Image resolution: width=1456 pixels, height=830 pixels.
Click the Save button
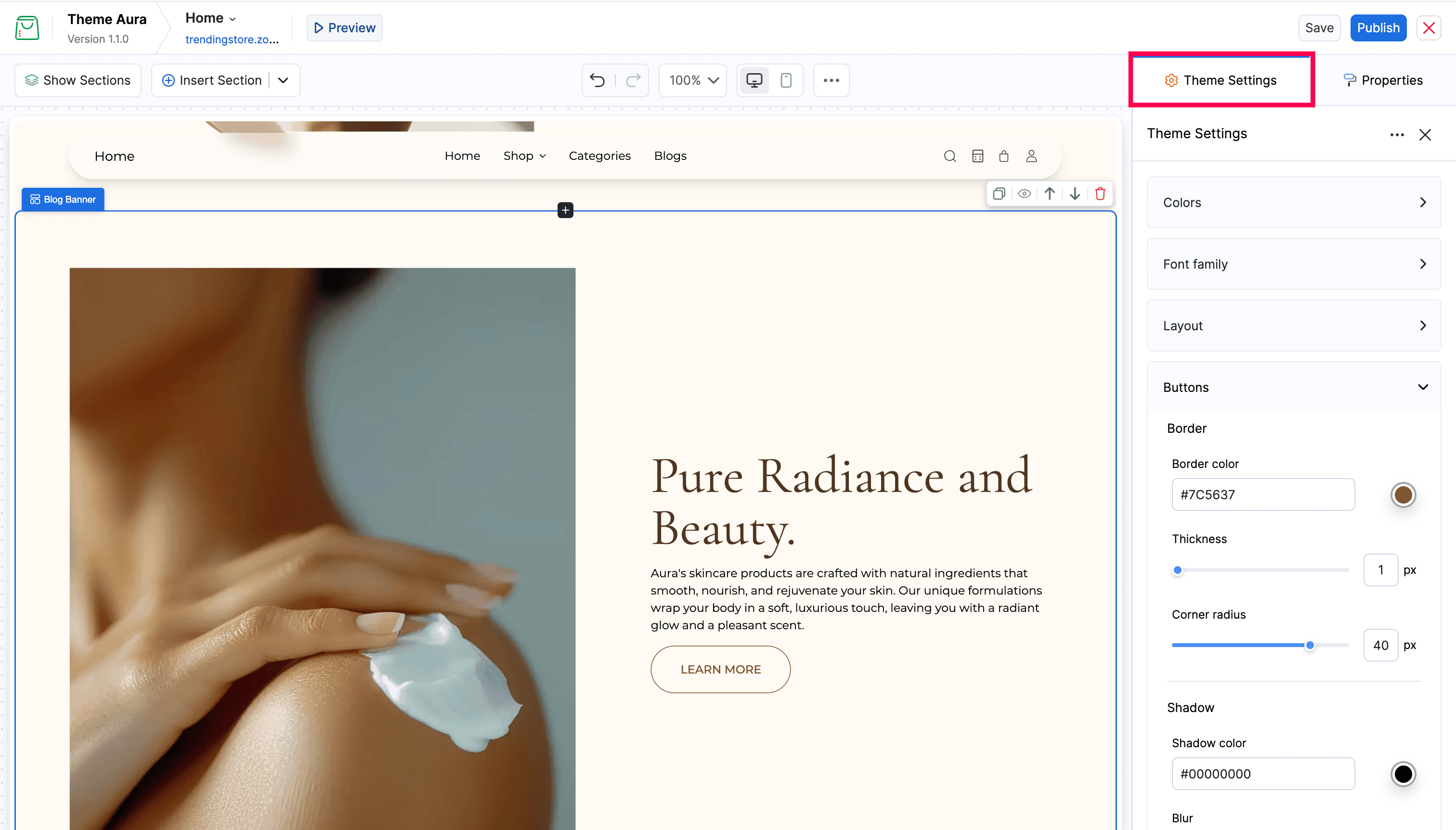coord(1319,27)
